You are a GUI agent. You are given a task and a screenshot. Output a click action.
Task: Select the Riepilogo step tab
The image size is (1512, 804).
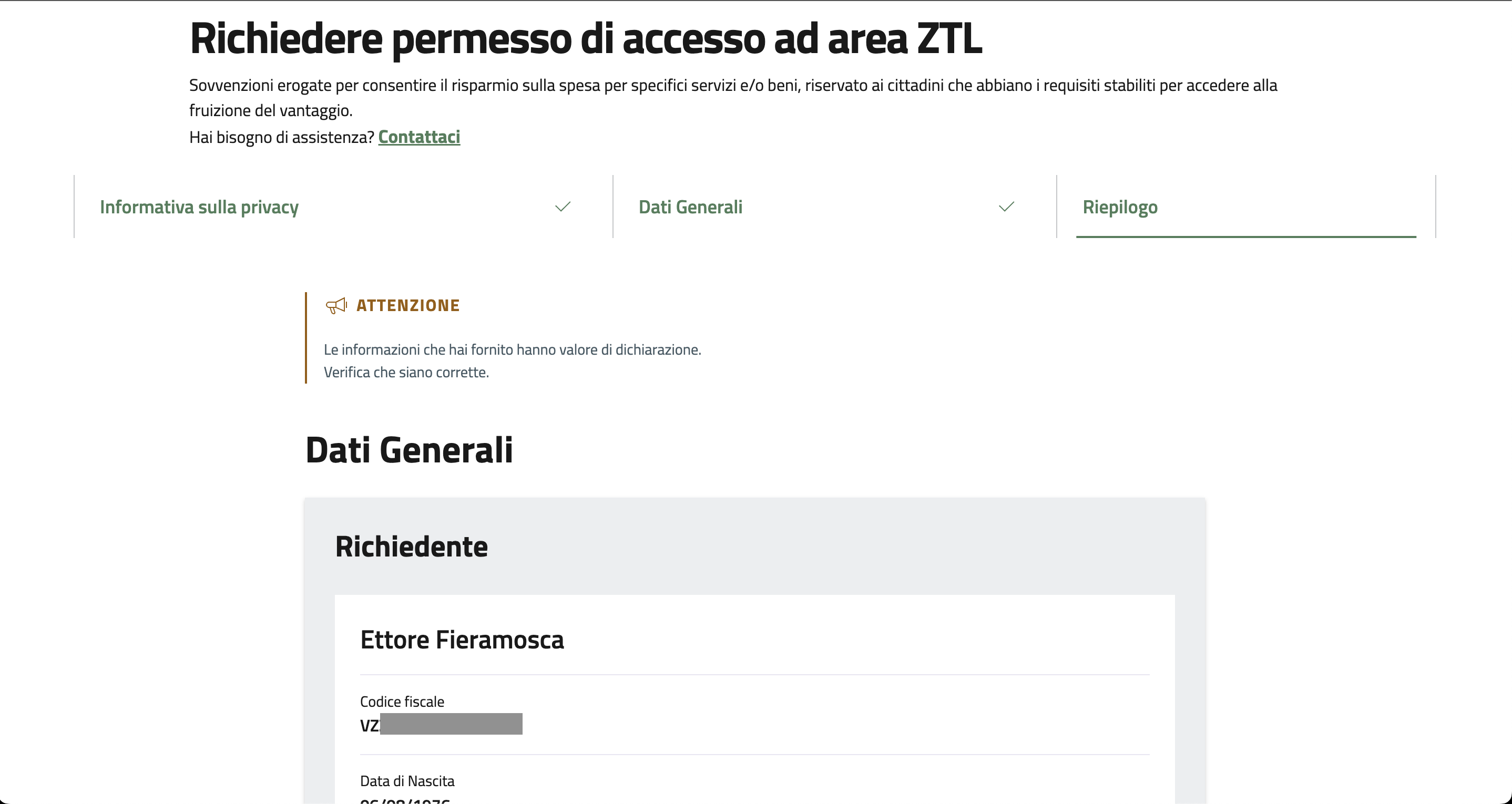click(1119, 207)
